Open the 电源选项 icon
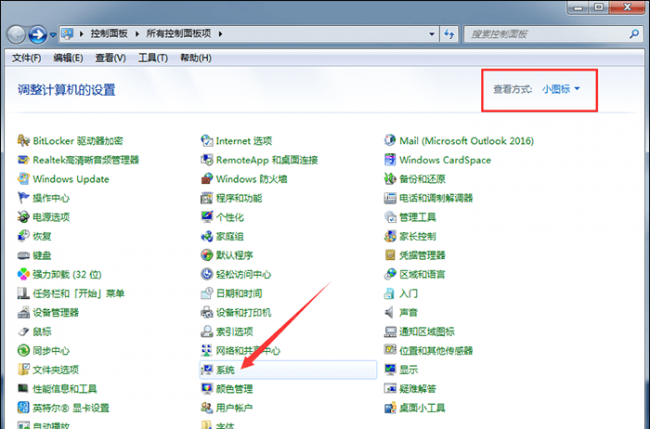The image size is (650, 429). point(23,217)
